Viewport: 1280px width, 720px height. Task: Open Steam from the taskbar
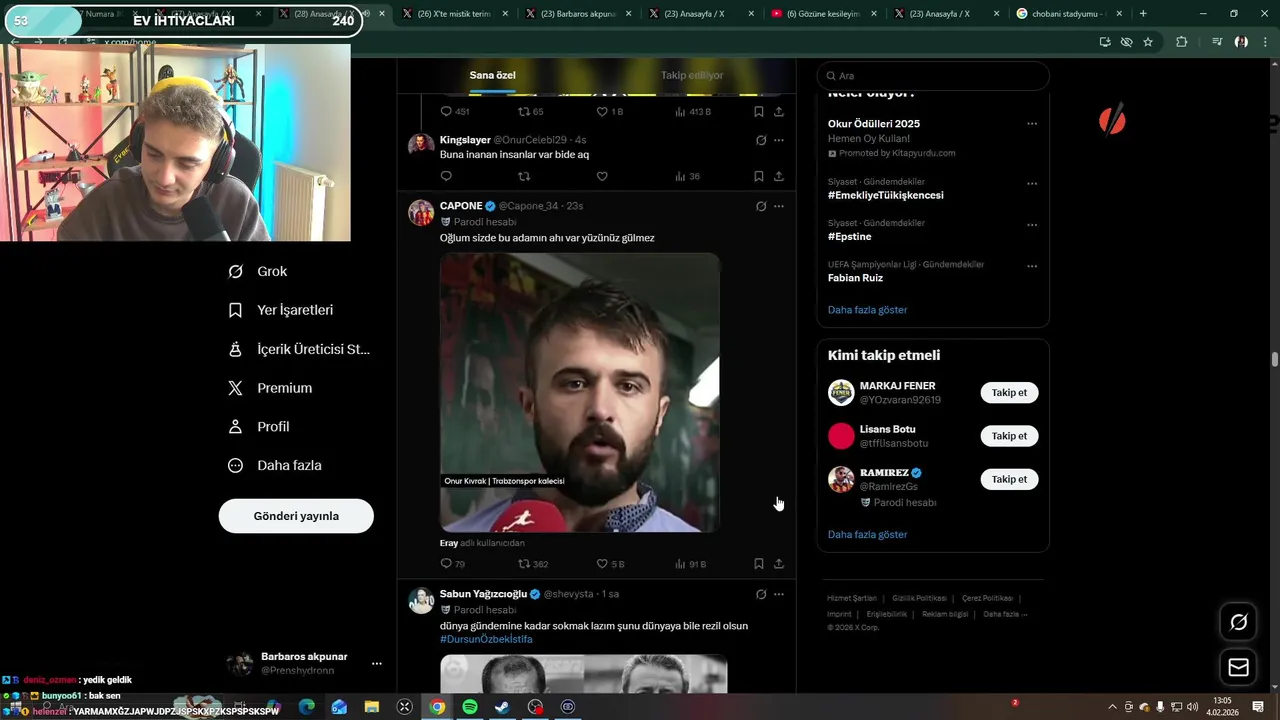[502, 707]
